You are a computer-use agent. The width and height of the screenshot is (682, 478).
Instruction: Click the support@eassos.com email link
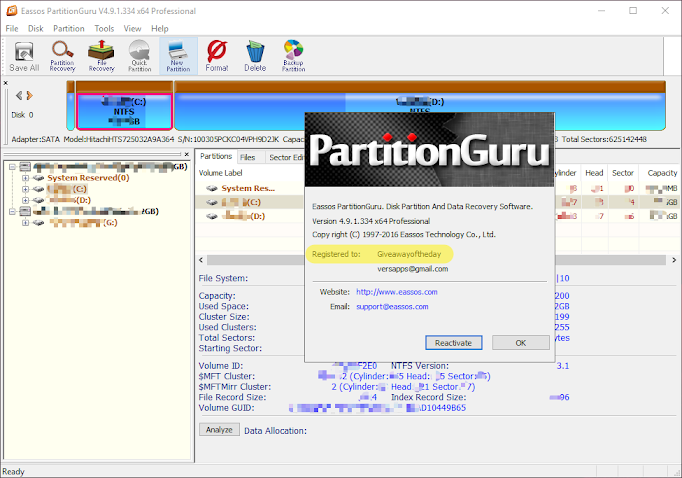[x=392, y=307]
